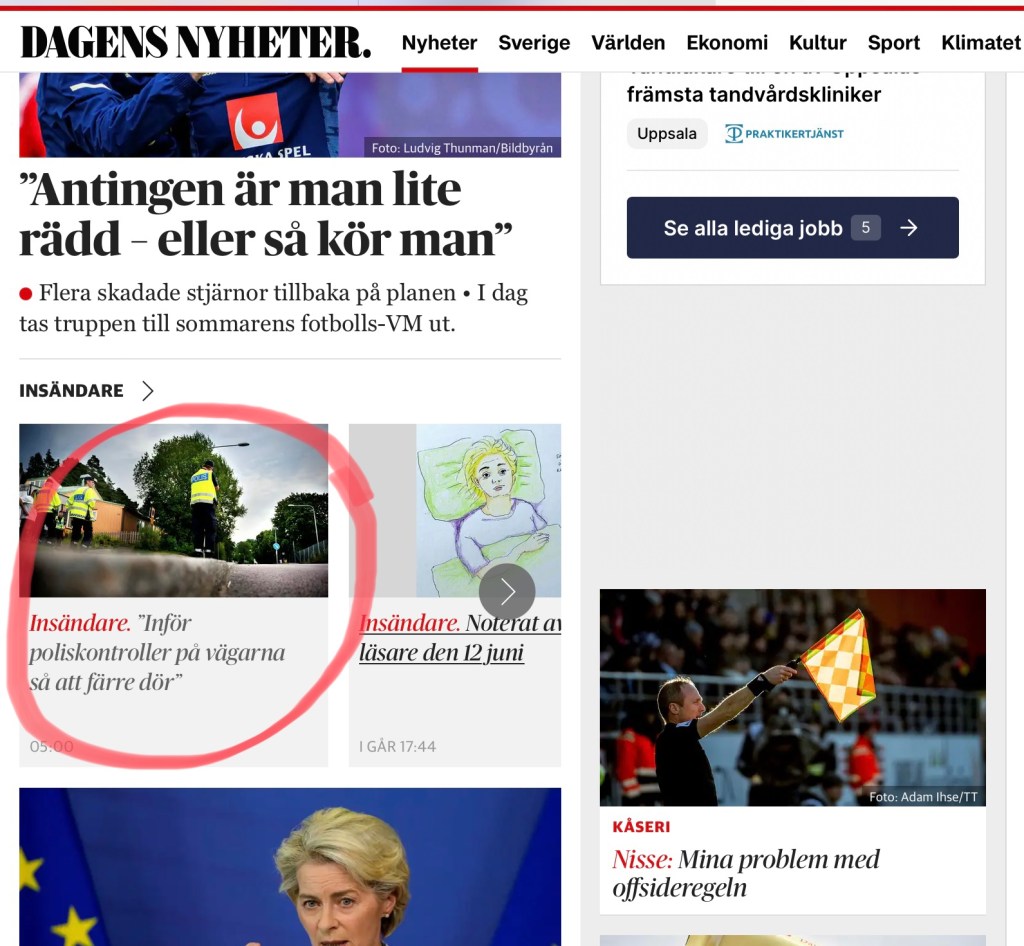The width and height of the screenshot is (1024, 946).
Task: Click the Dagens Nyheter logo
Action: coord(195,42)
